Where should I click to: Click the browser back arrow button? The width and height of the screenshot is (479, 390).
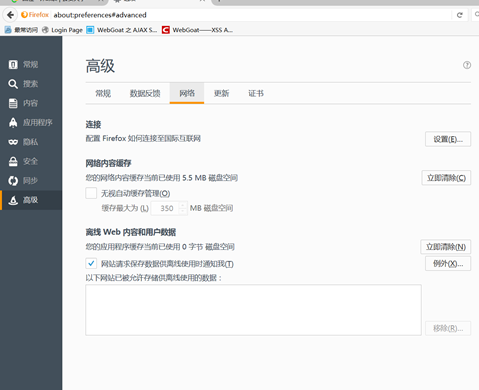[10, 15]
